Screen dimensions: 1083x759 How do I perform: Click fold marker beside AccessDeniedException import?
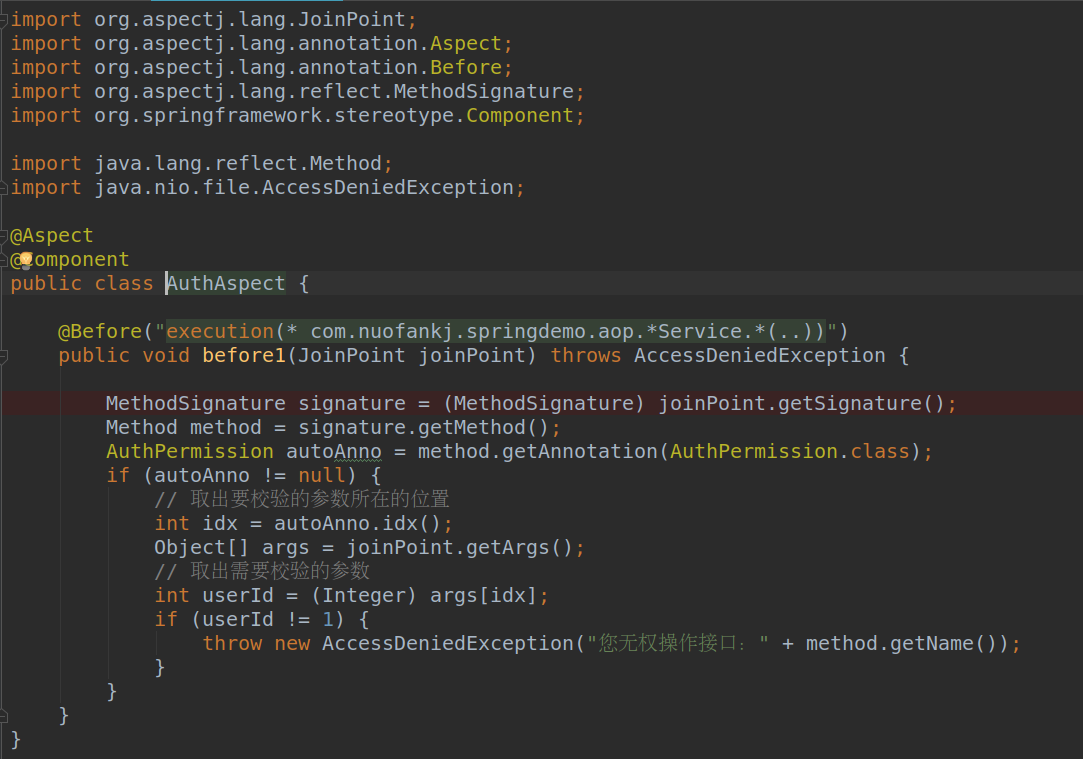pos(5,187)
